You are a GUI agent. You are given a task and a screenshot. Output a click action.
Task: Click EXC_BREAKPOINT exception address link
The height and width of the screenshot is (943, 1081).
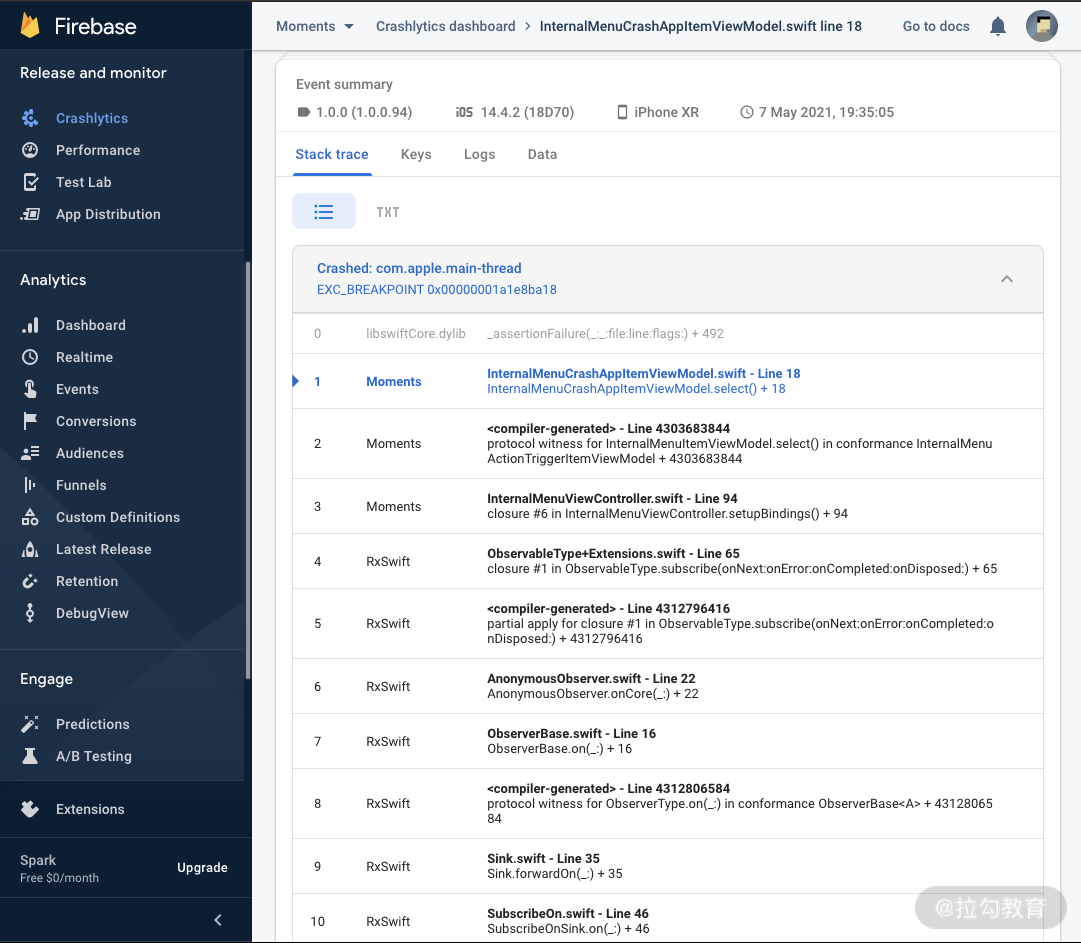pyautogui.click(x=436, y=290)
